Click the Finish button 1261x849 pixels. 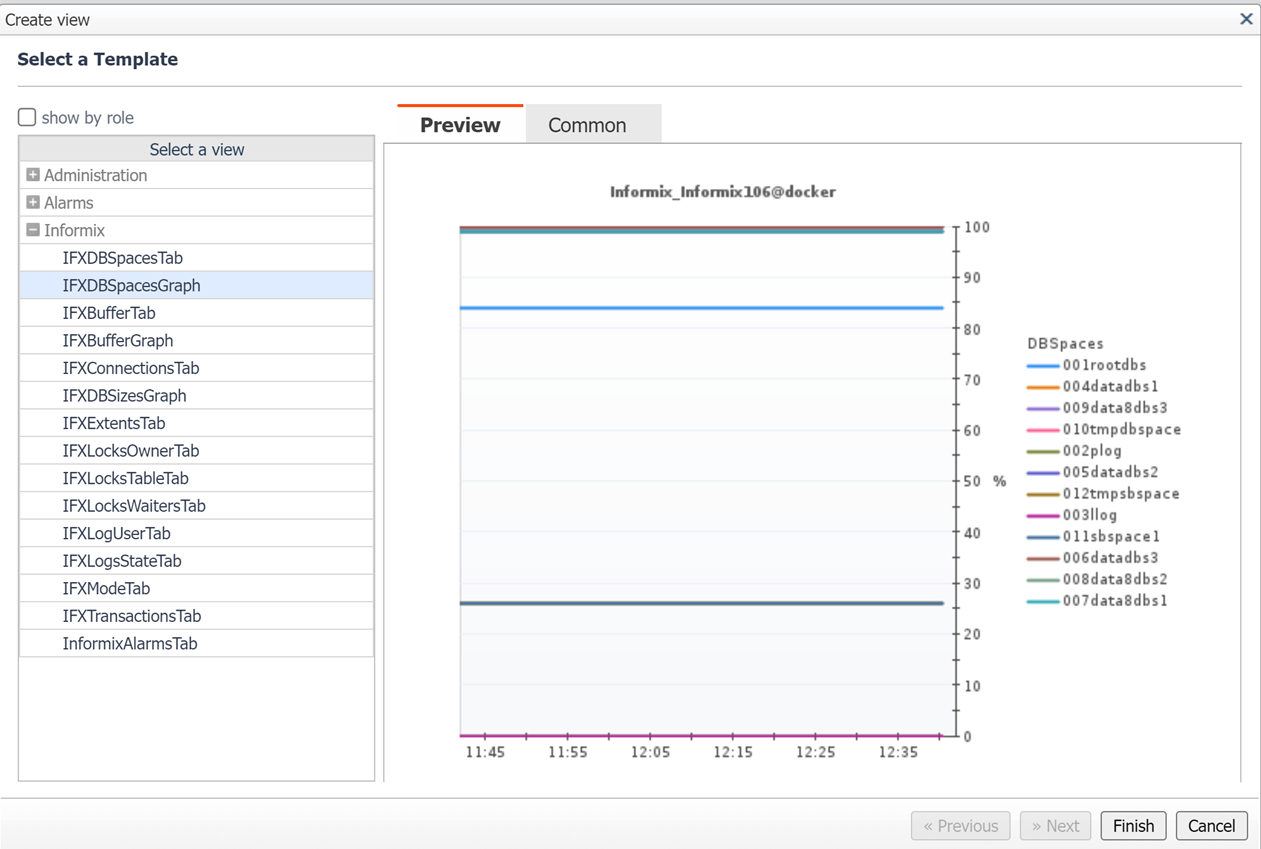click(x=1133, y=826)
